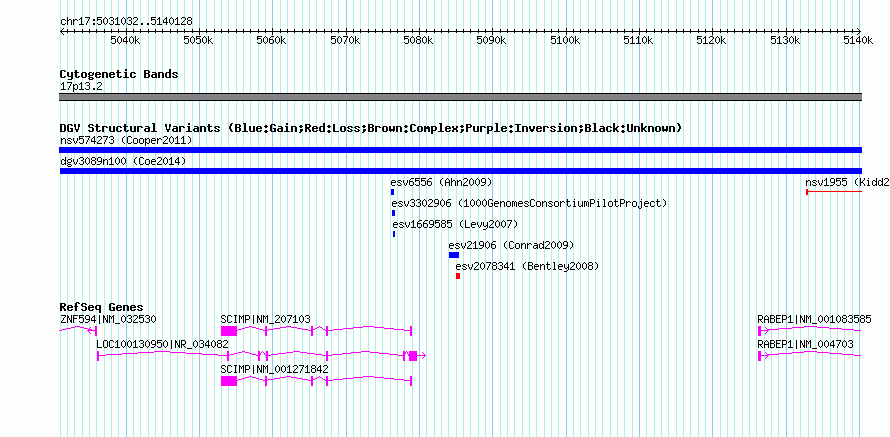Click the 5120k ruler tick label
Image resolution: width=890 pixels, height=437 pixels.
[712, 41]
